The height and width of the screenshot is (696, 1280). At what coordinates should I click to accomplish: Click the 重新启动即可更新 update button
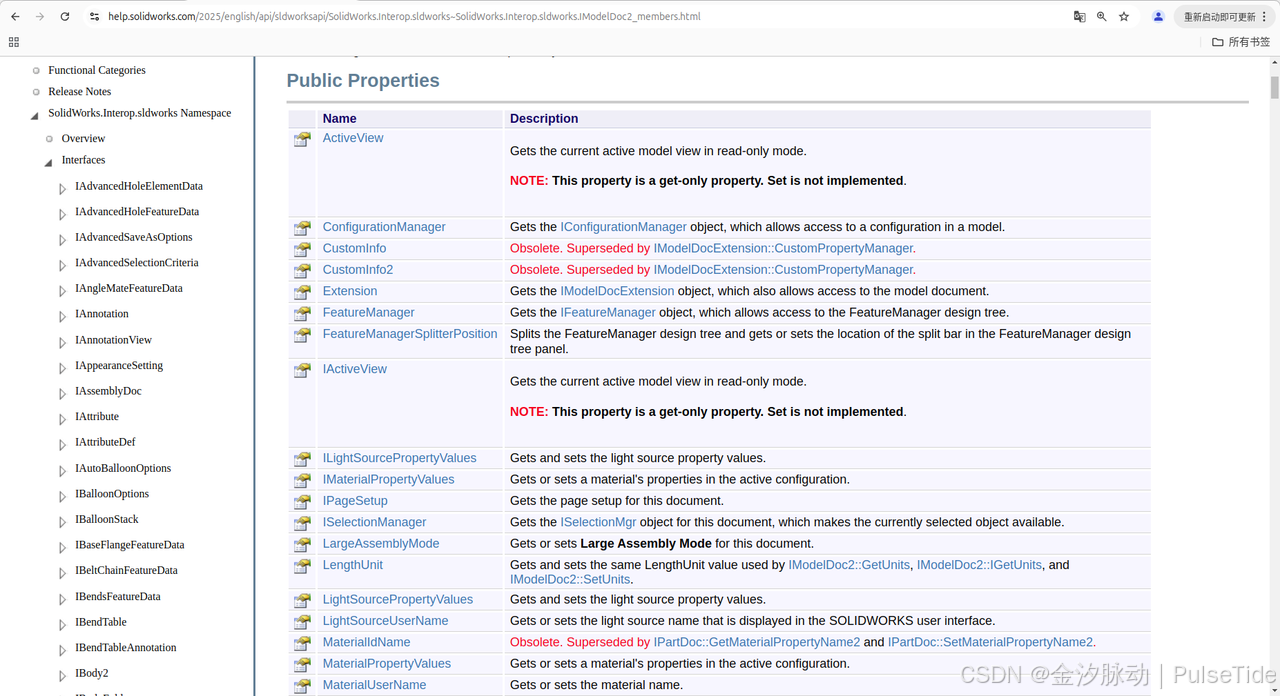pyautogui.click(x=1219, y=17)
